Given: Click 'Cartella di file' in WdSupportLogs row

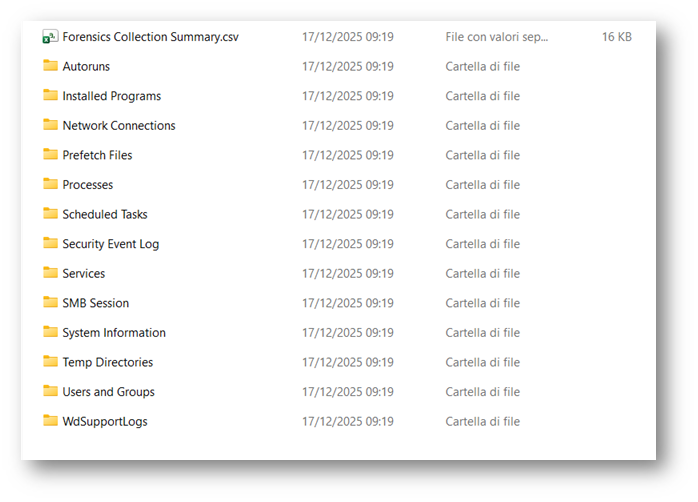Looking at the screenshot, I should (x=483, y=421).
